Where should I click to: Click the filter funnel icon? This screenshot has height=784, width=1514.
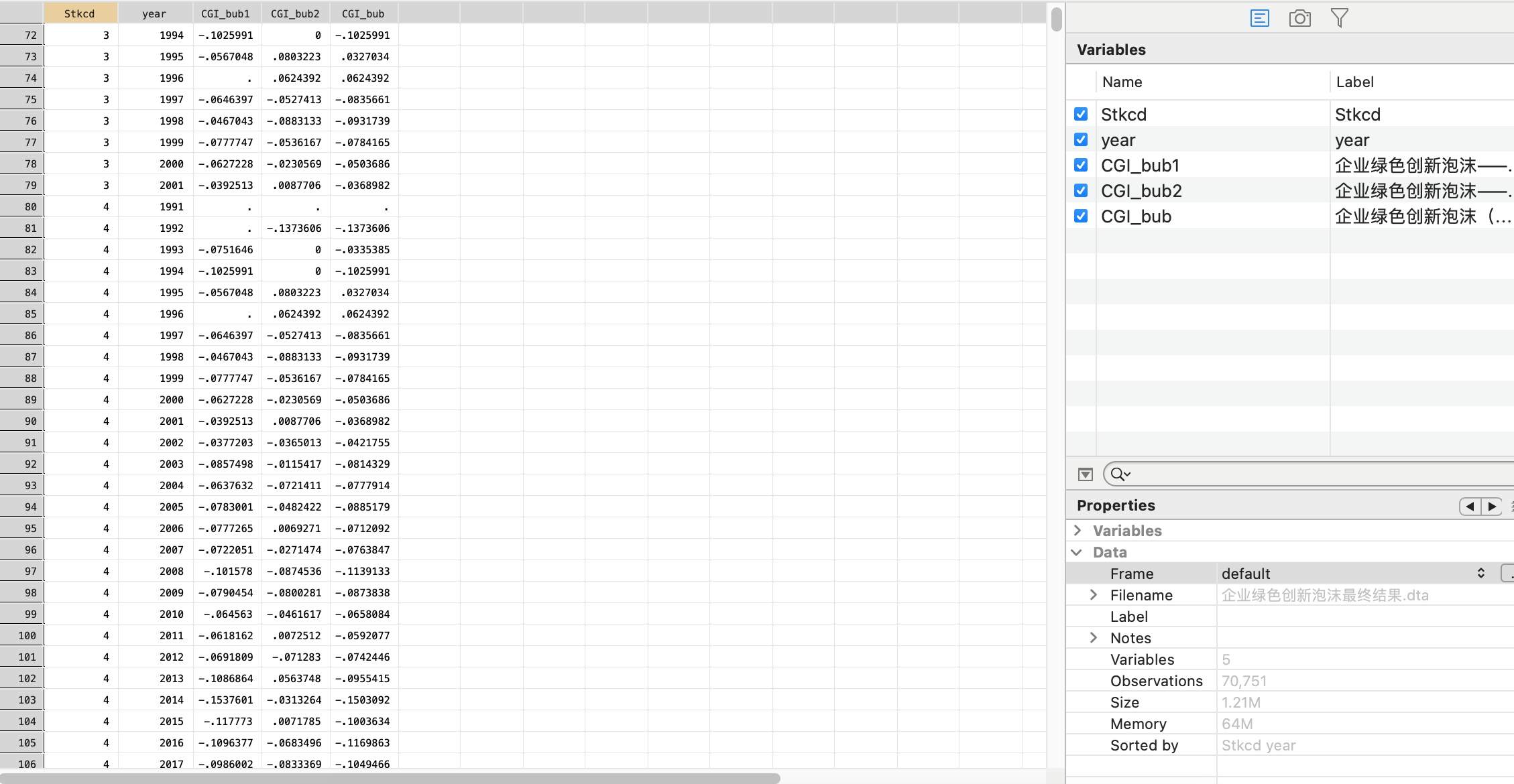coord(1339,18)
